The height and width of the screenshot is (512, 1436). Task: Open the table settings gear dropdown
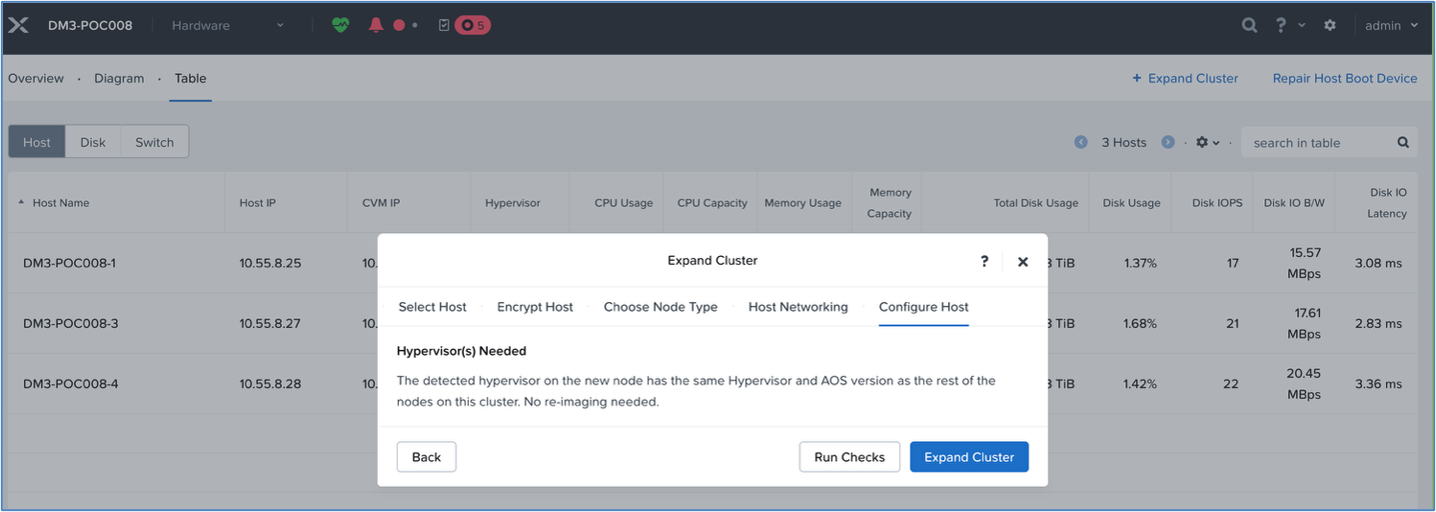[1208, 142]
